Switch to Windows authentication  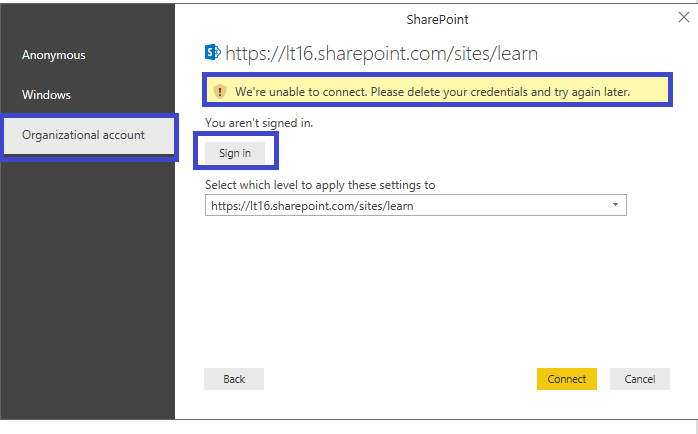pos(47,95)
